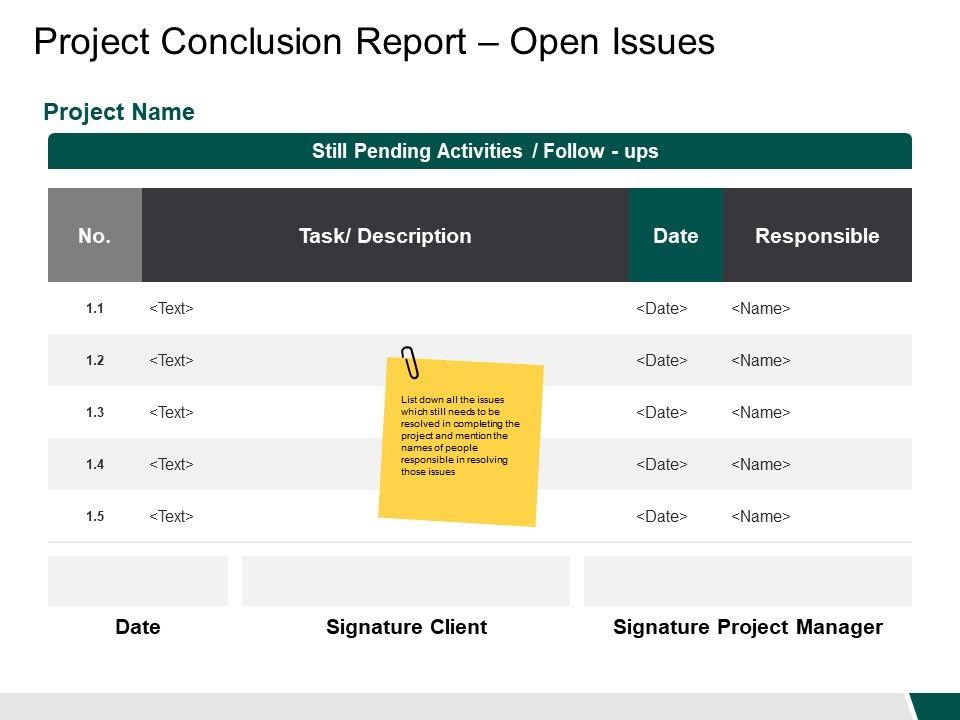Click the row number 1.5 cell
This screenshot has width=960, height=720.
pyautogui.click(x=95, y=517)
